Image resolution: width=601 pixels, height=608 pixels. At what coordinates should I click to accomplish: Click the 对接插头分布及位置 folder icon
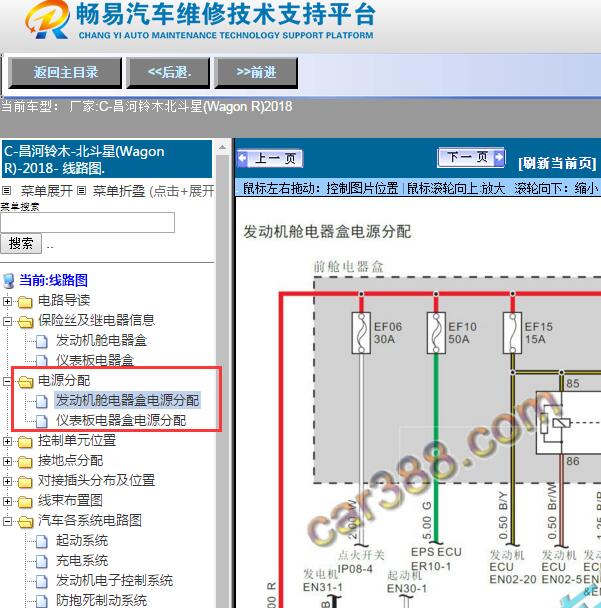pos(25,482)
